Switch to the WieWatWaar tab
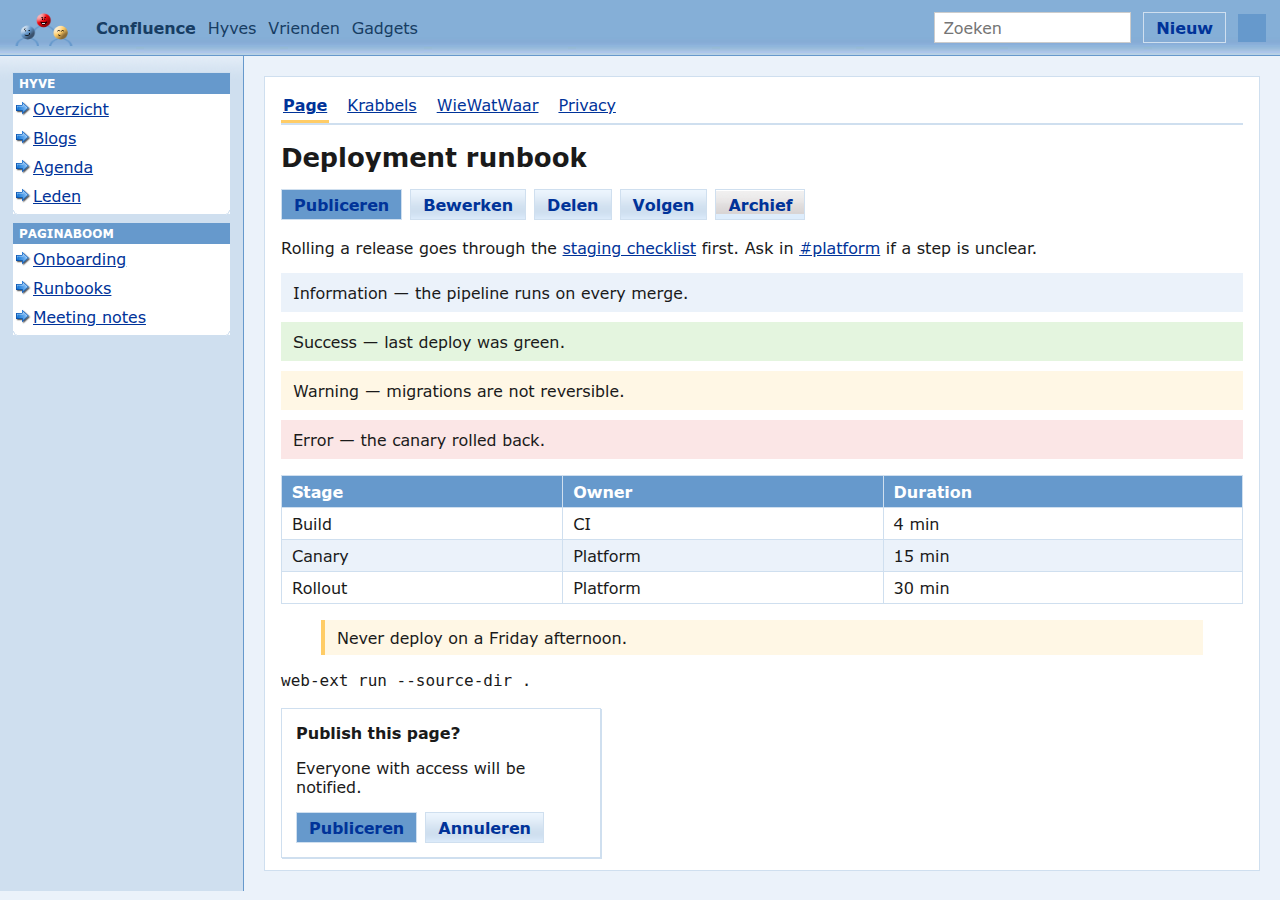Image resolution: width=1280 pixels, height=900 pixels. (488, 105)
